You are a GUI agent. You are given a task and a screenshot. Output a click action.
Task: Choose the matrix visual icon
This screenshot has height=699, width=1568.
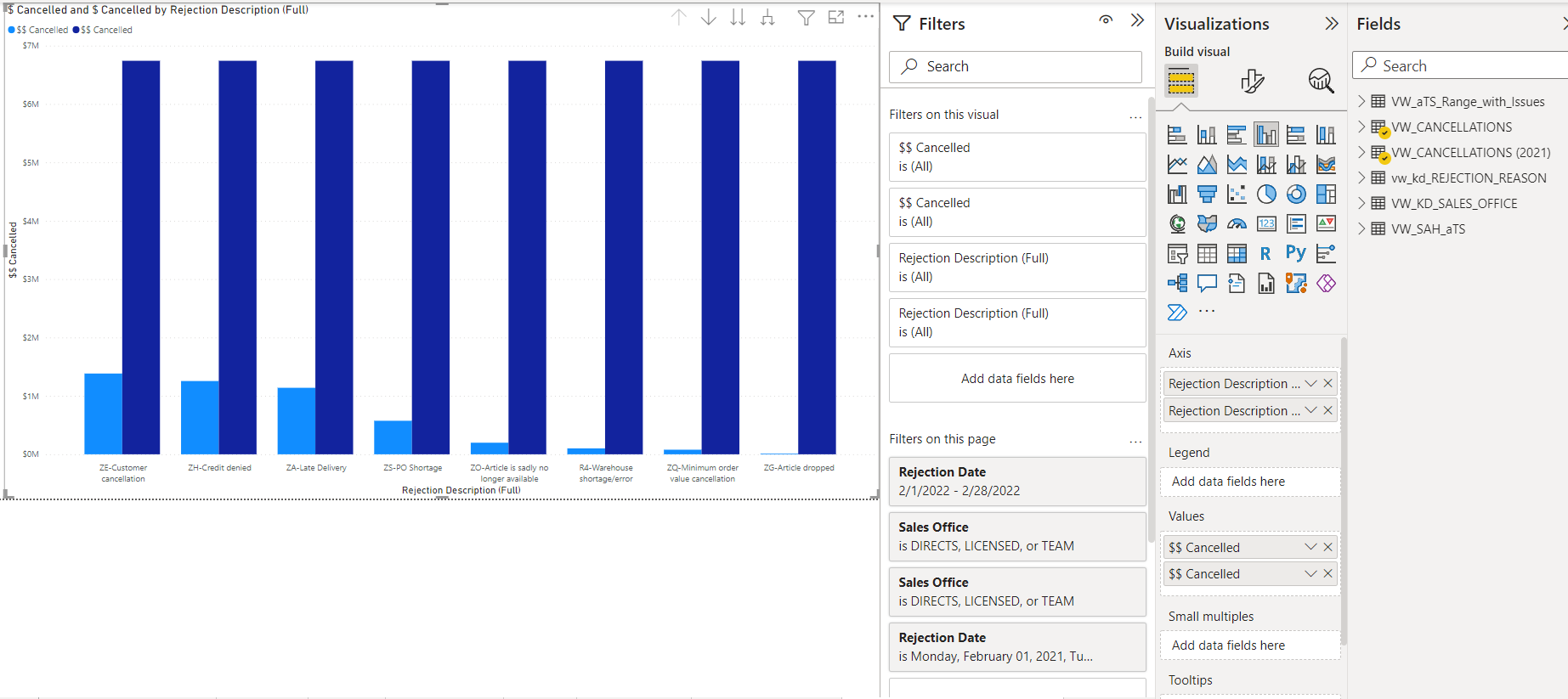pos(1237,253)
